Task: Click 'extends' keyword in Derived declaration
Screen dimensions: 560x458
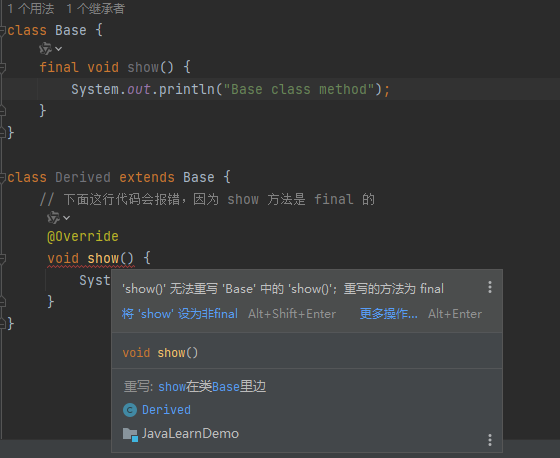Action: click(147, 178)
